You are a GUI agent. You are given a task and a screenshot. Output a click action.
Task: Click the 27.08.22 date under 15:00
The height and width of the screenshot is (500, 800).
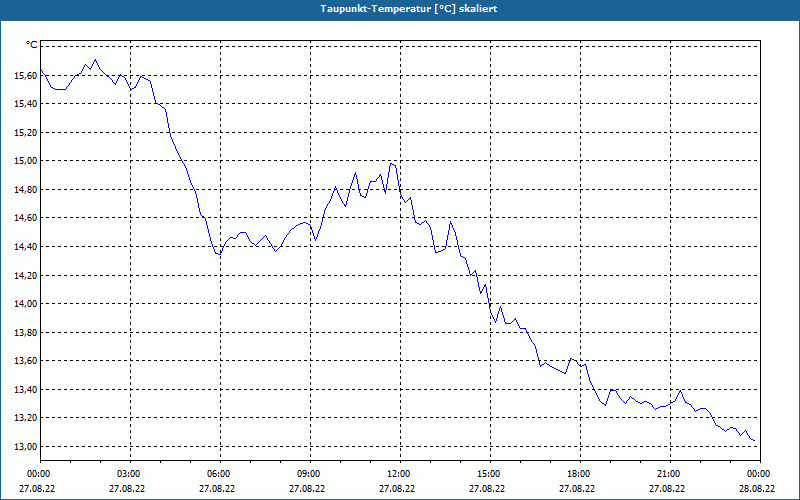(x=487, y=489)
